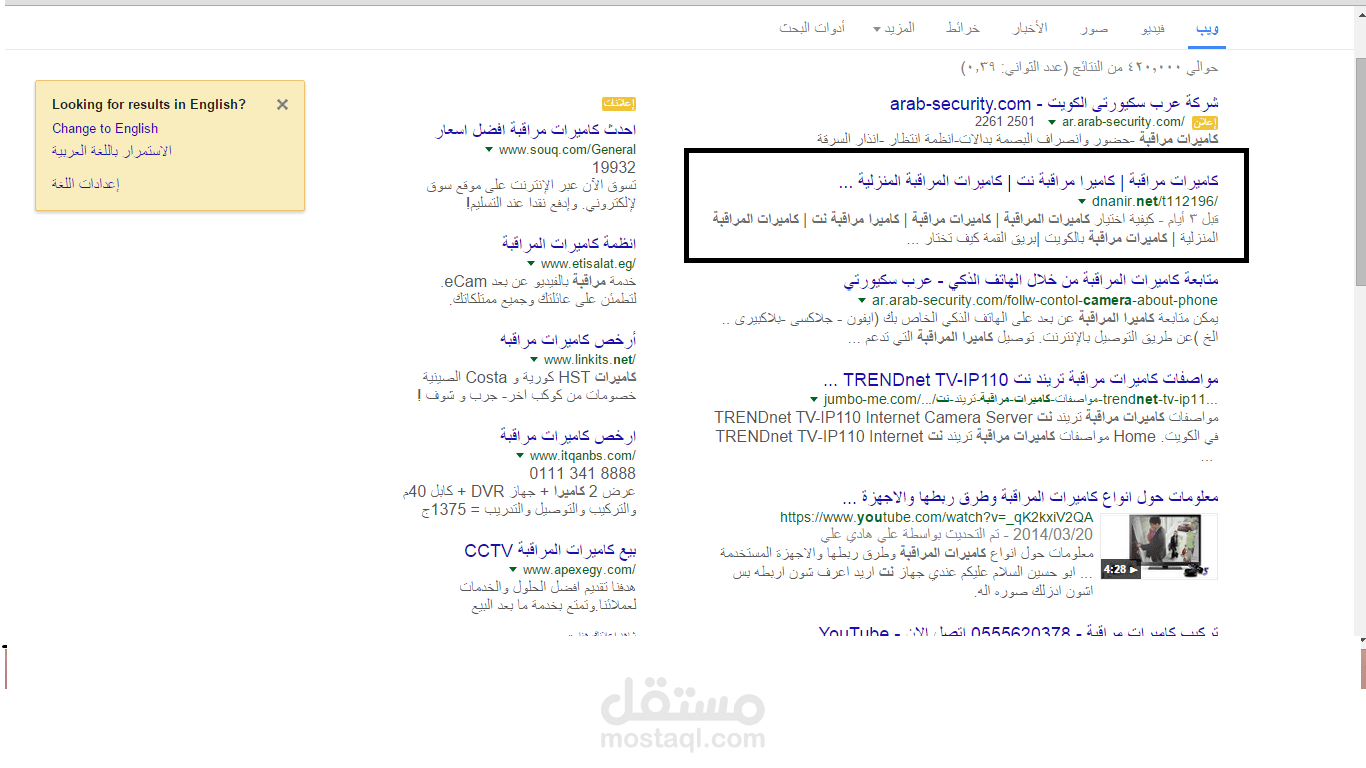Open dnanir.net result title about كاميرات مراقبة
This screenshot has height=768, width=1366.
coord(1029,182)
